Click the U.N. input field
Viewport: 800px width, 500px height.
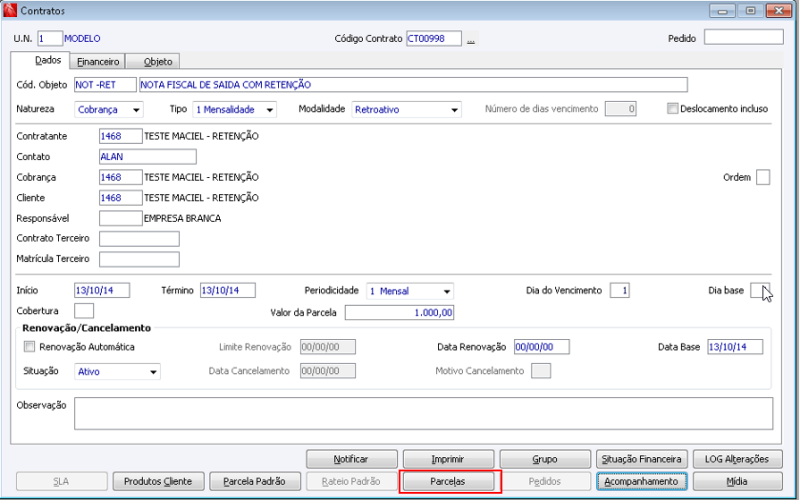tap(50, 39)
